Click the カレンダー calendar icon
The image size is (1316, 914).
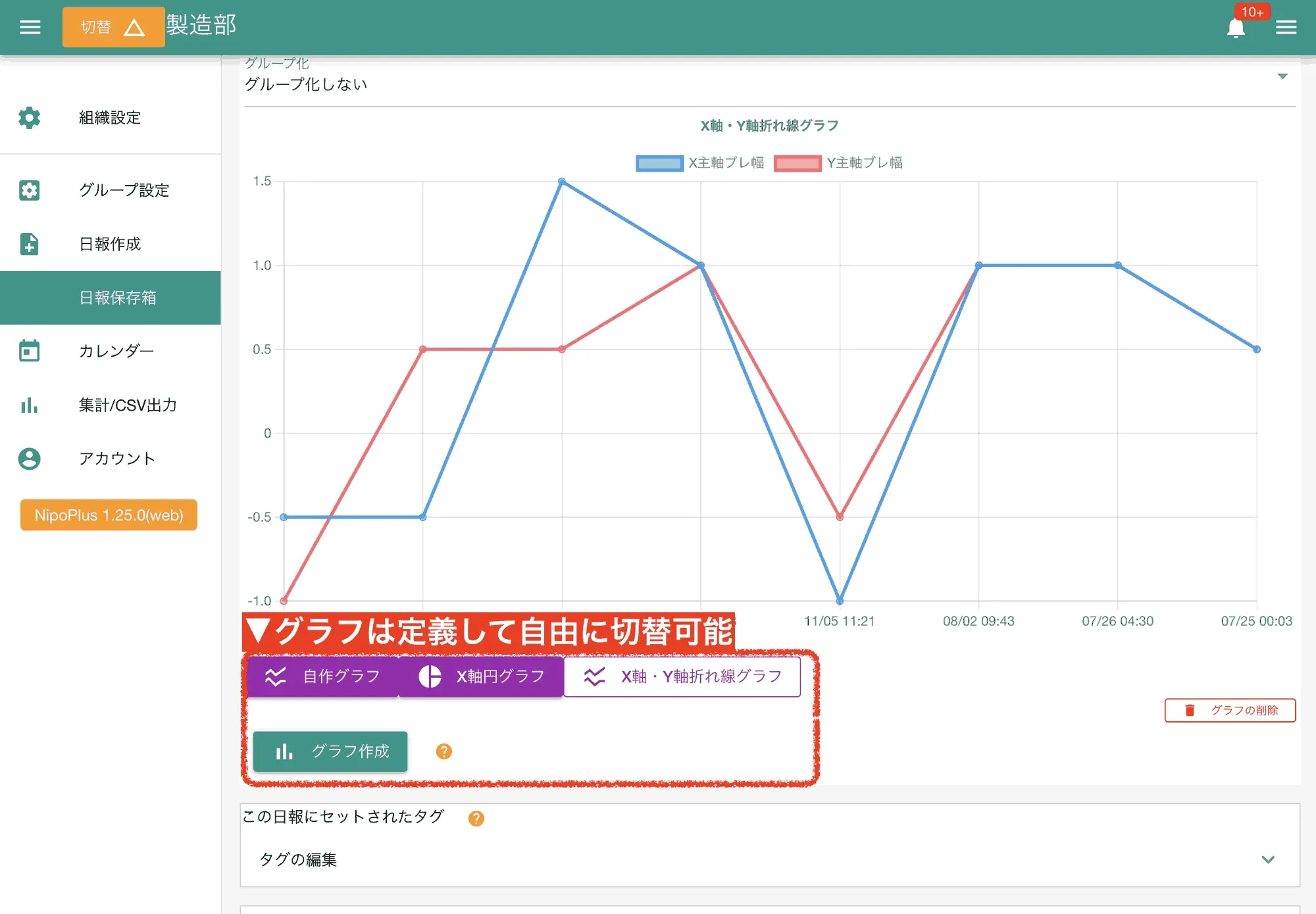29,351
